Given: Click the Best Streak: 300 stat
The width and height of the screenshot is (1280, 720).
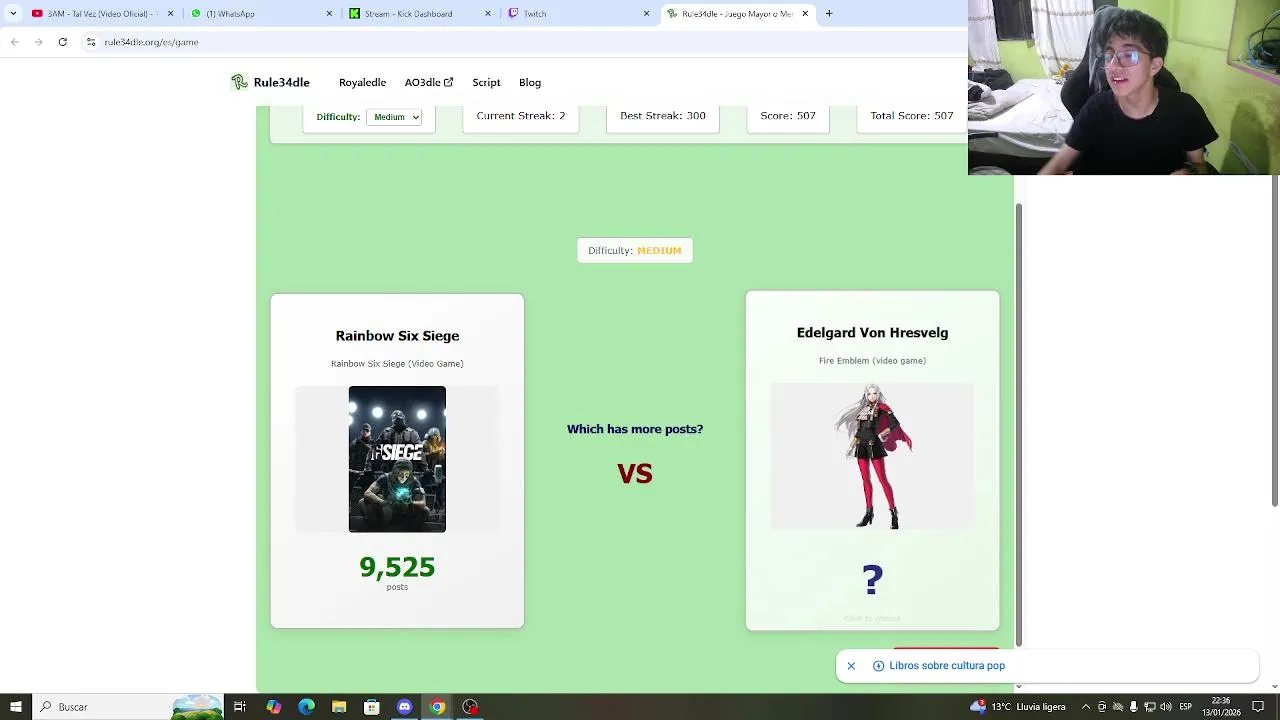Looking at the screenshot, I should (663, 116).
